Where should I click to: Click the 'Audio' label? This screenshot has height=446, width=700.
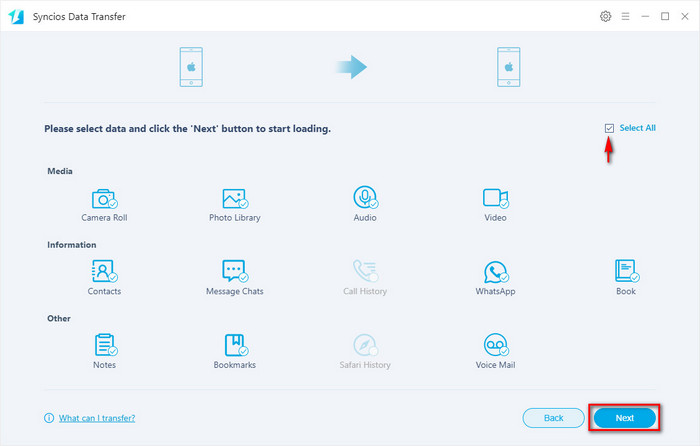(365, 218)
